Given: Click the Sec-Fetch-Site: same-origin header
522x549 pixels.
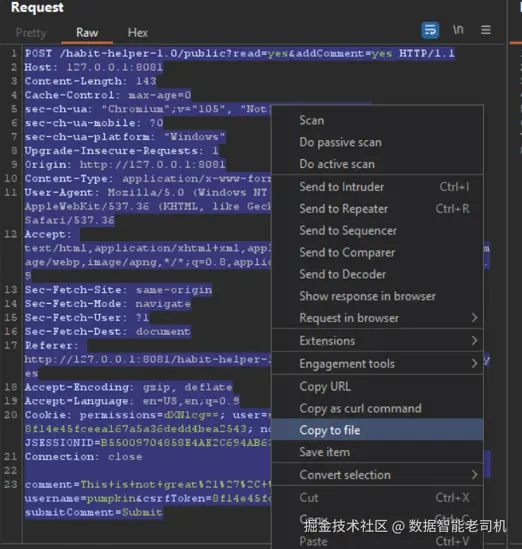Looking at the screenshot, I should coord(118,290).
